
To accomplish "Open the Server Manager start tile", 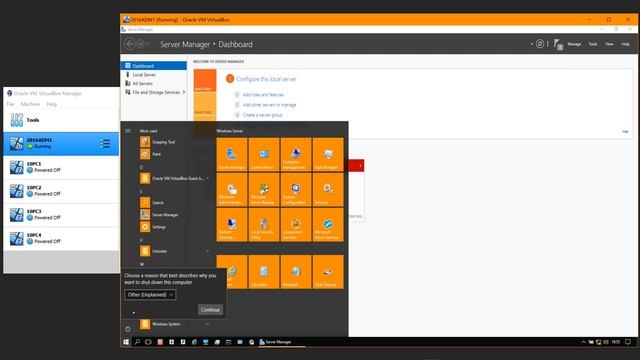I will pyautogui.click(x=232, y=154).
